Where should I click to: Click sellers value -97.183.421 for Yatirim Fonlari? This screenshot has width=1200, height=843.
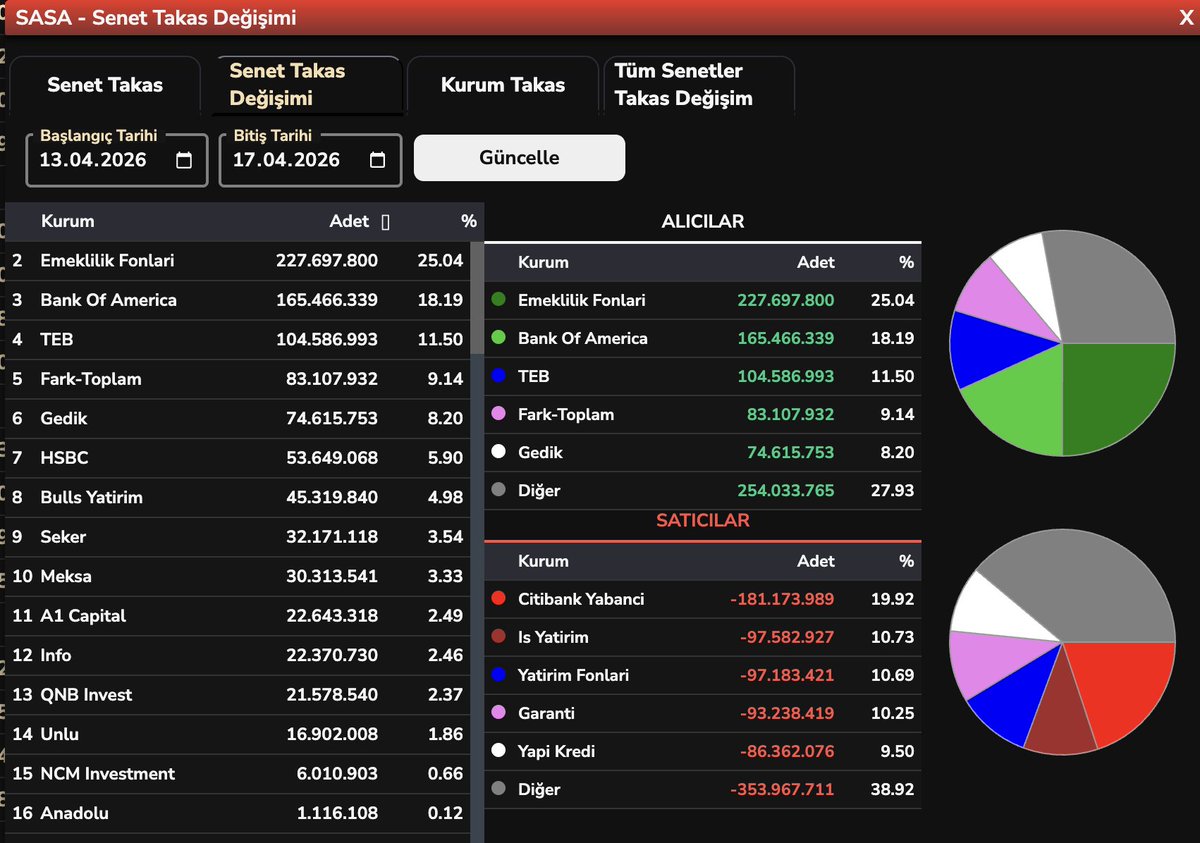787,676
